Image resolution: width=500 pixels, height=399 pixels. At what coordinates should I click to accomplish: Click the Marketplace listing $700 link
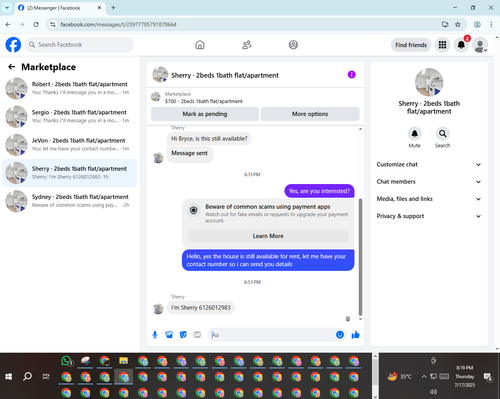coord(204,101)
